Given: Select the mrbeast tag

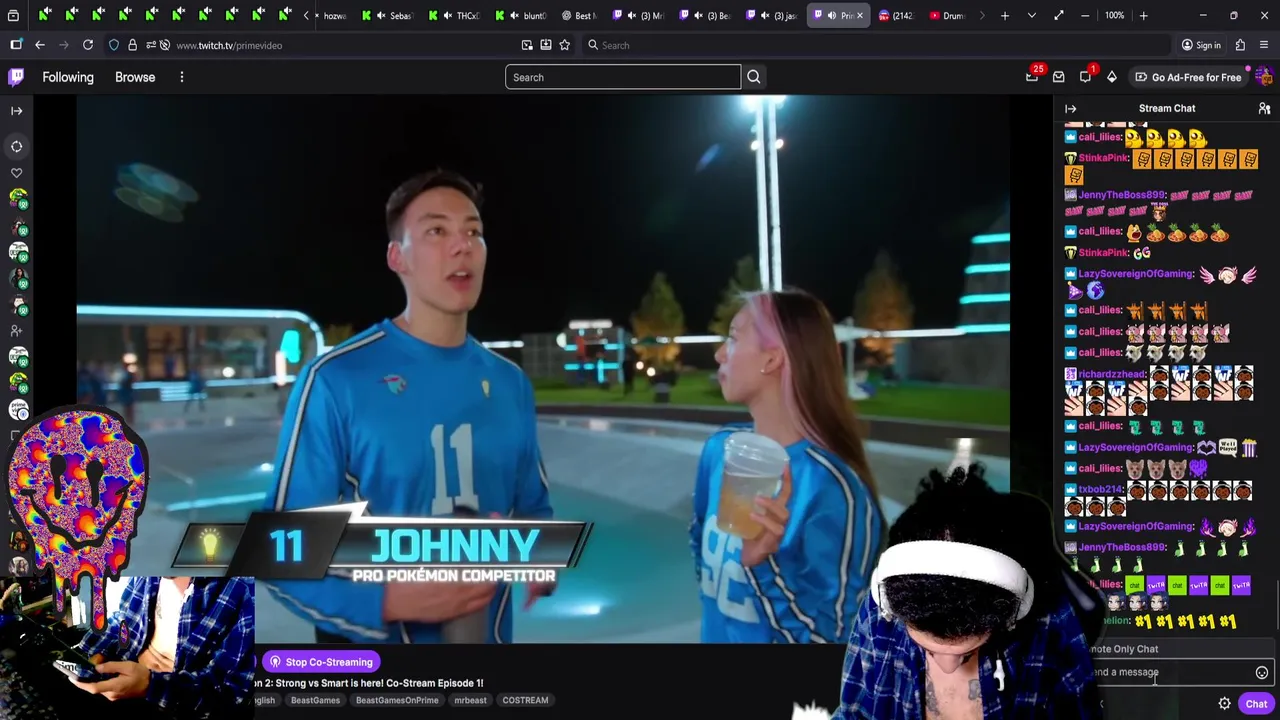Looking at the screenshot, I should [470, 700].
